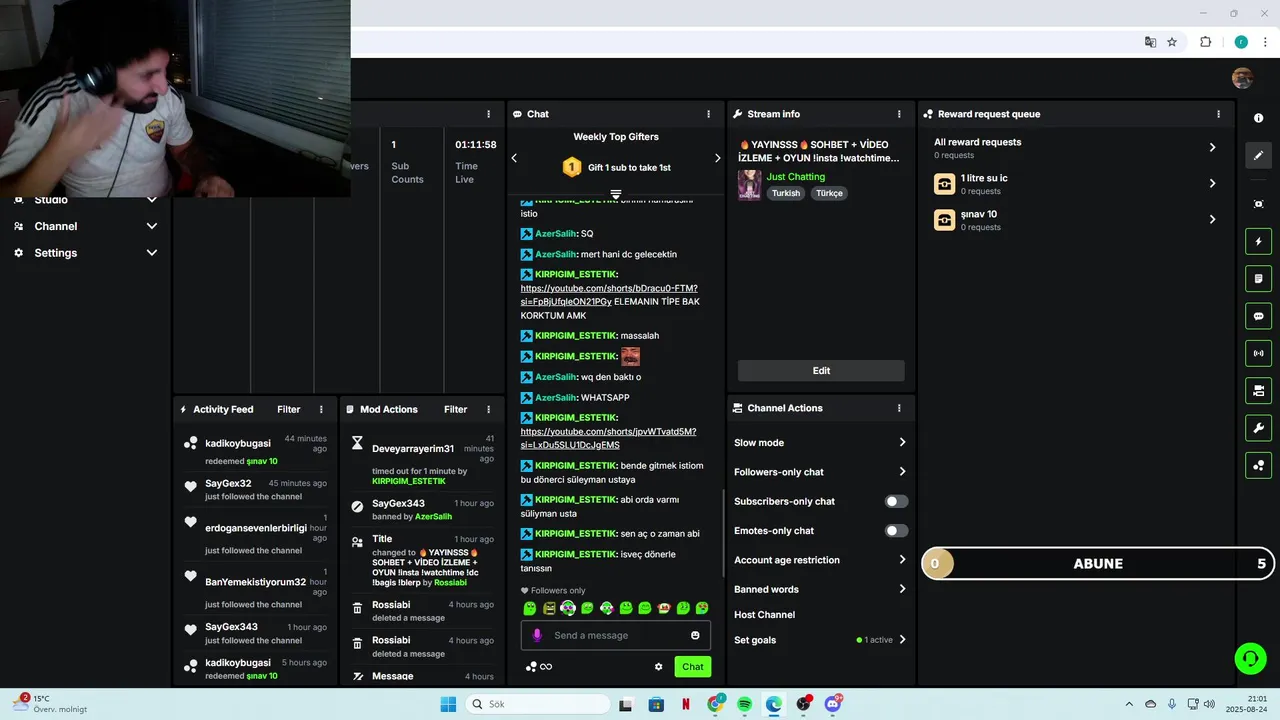Toggle the wrench widget icon in right sidebar
Viewport: 1280px width, 720px height.
click(1258, 428)
